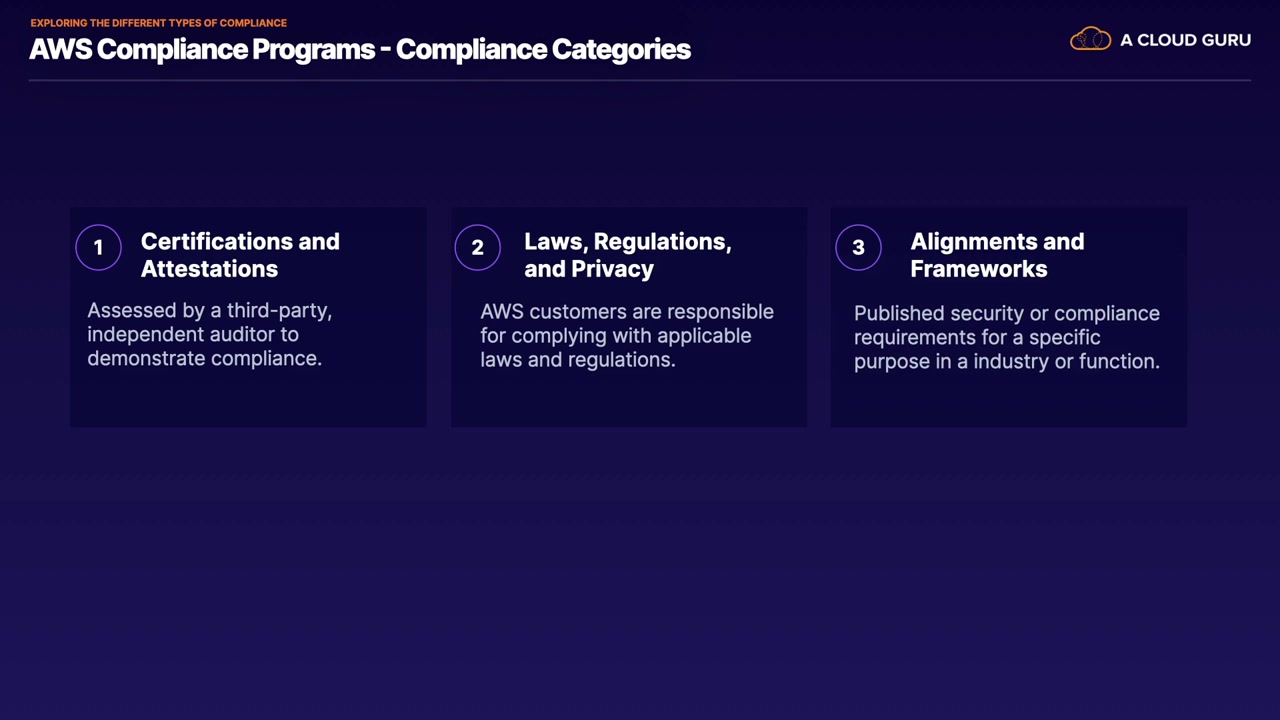1280x720 pixels.
Task: Select the "Alignments and Frameworks" heading
Action: click(x=997, y=255)
